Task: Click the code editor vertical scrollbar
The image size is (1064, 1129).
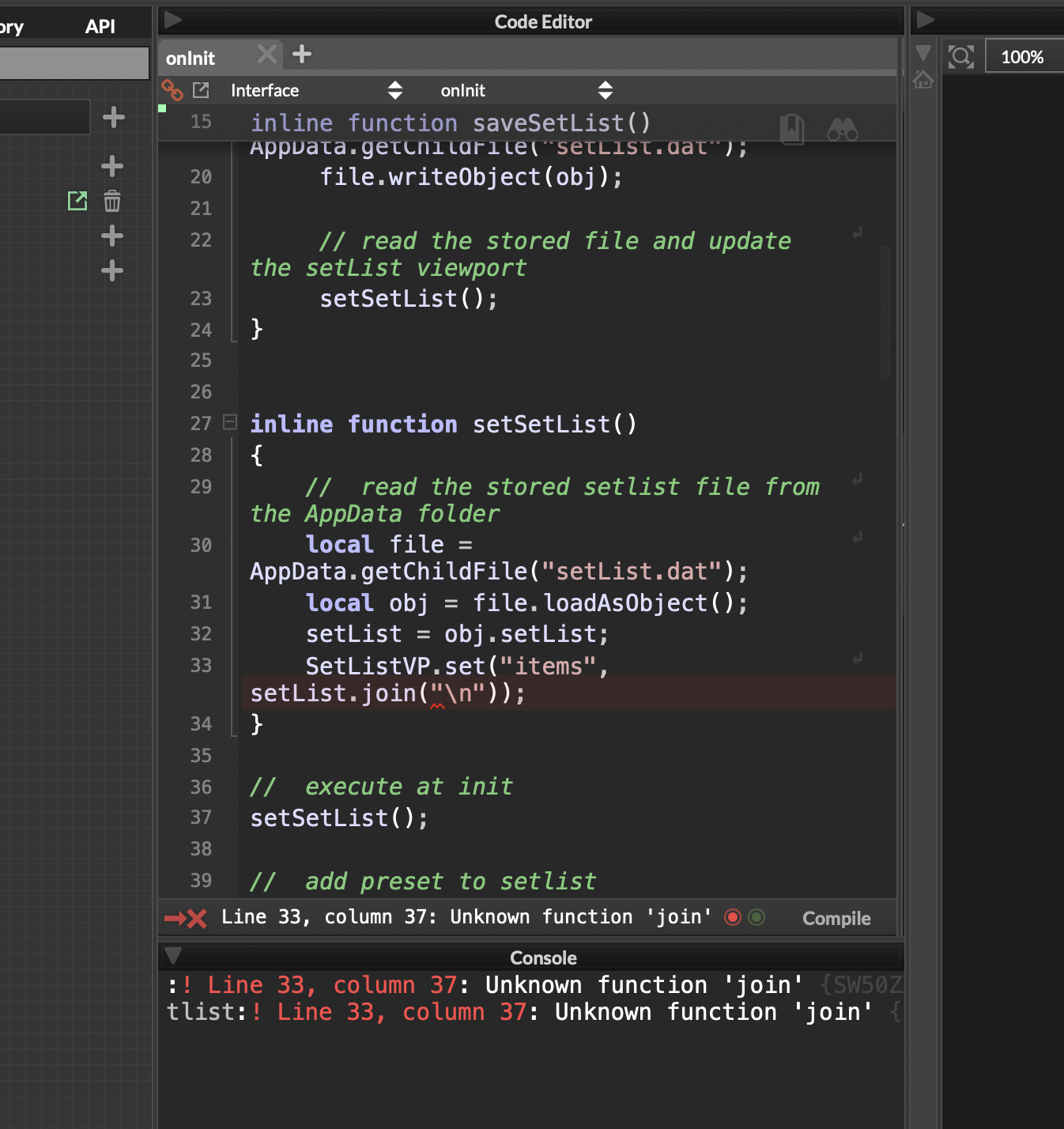Action: point(885,312)
